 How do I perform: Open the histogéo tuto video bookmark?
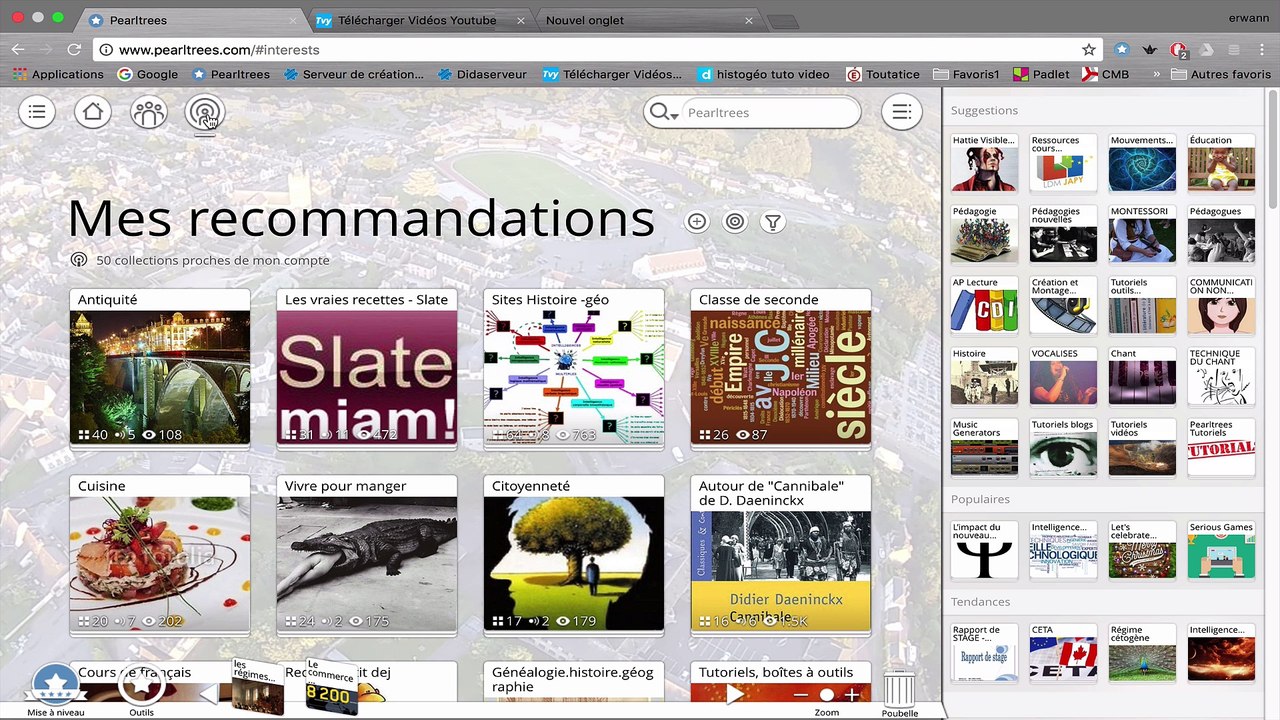pos(764,74)
